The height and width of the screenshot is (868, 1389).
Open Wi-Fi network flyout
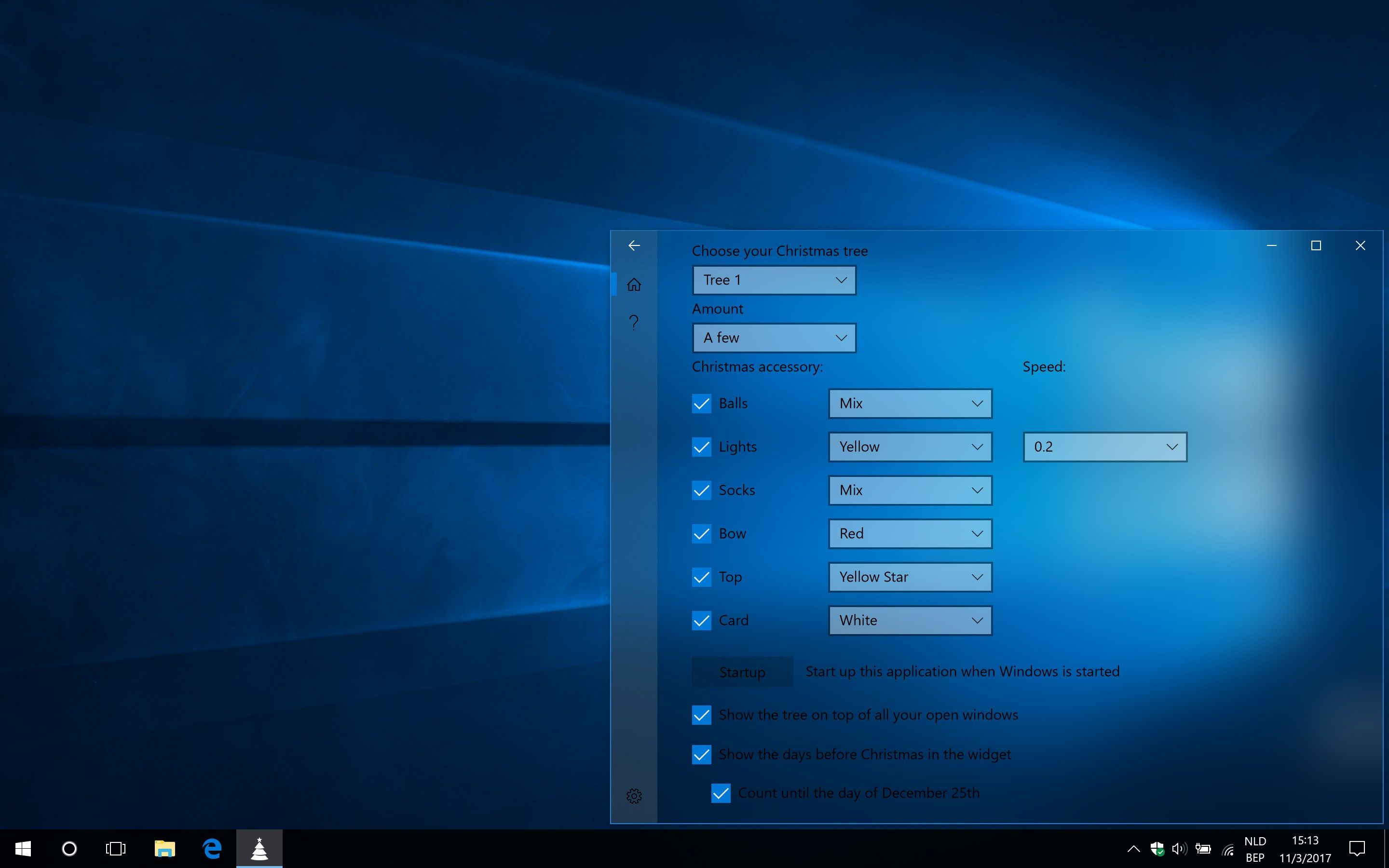pos(1228,849)
